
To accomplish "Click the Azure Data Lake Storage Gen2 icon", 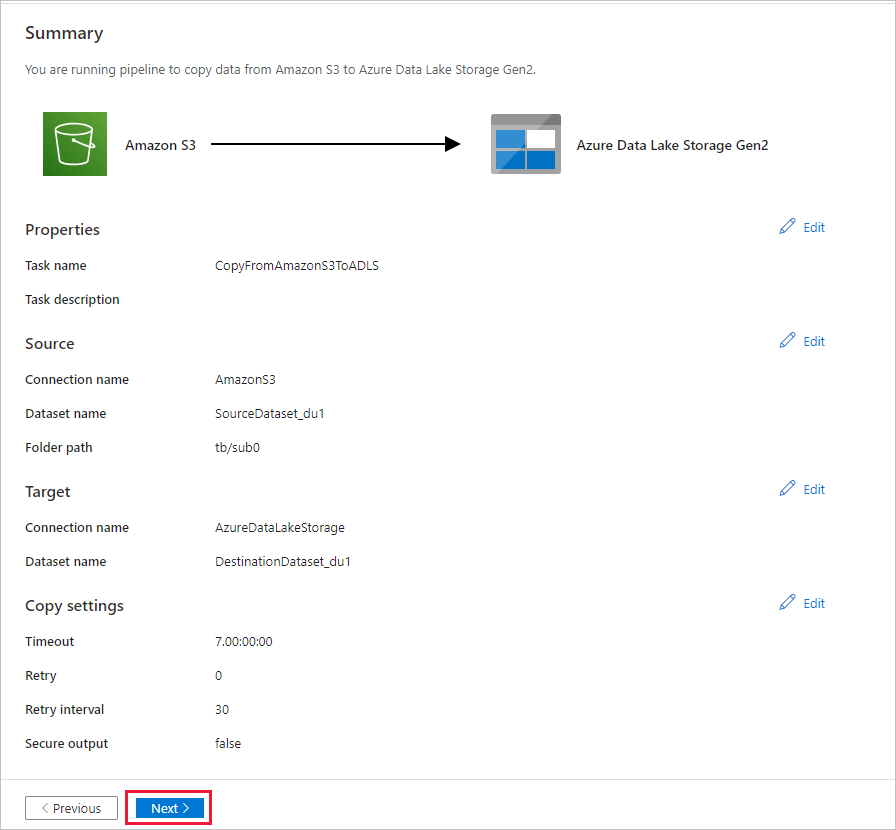I will pyautogui.click(x=526, y=144).
